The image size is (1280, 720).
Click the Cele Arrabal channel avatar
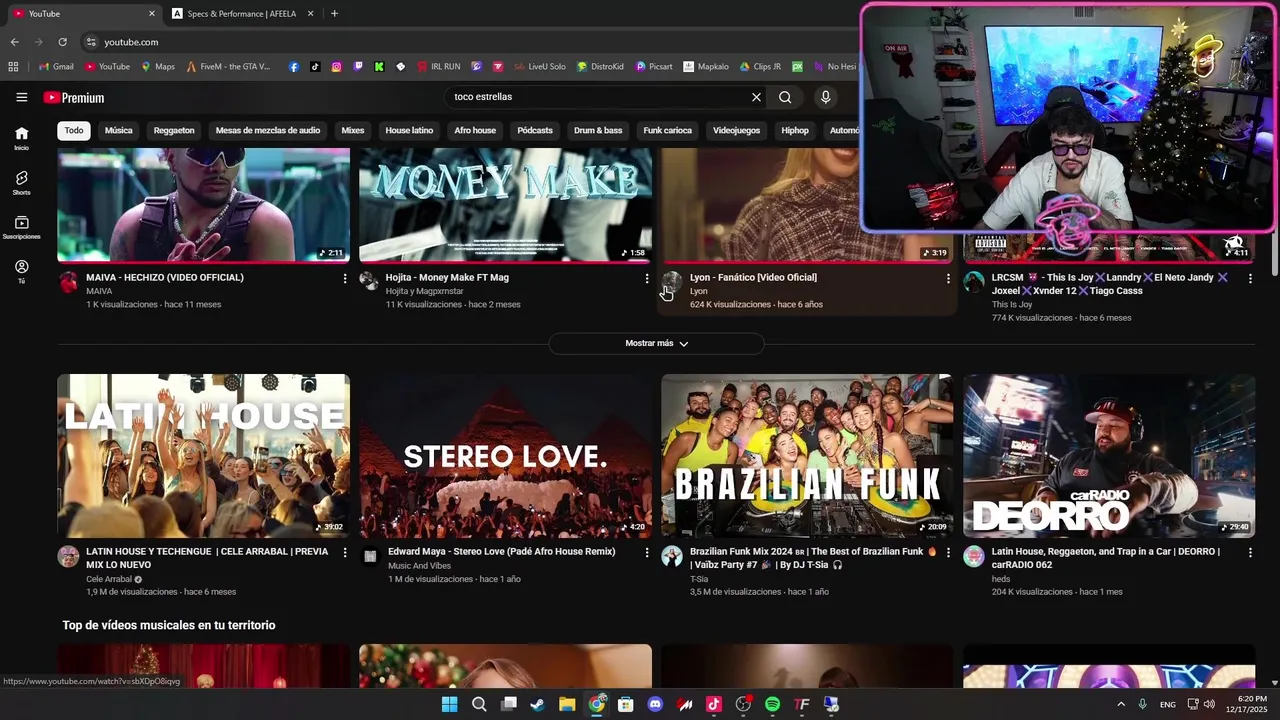tap(68, 556)
